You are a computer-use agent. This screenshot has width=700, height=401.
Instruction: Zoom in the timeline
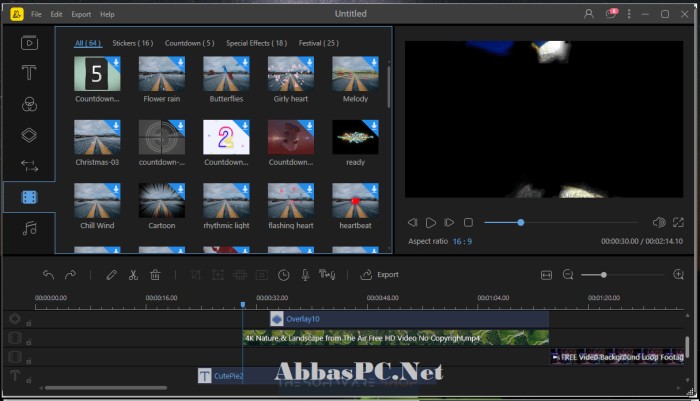point(679,275)
